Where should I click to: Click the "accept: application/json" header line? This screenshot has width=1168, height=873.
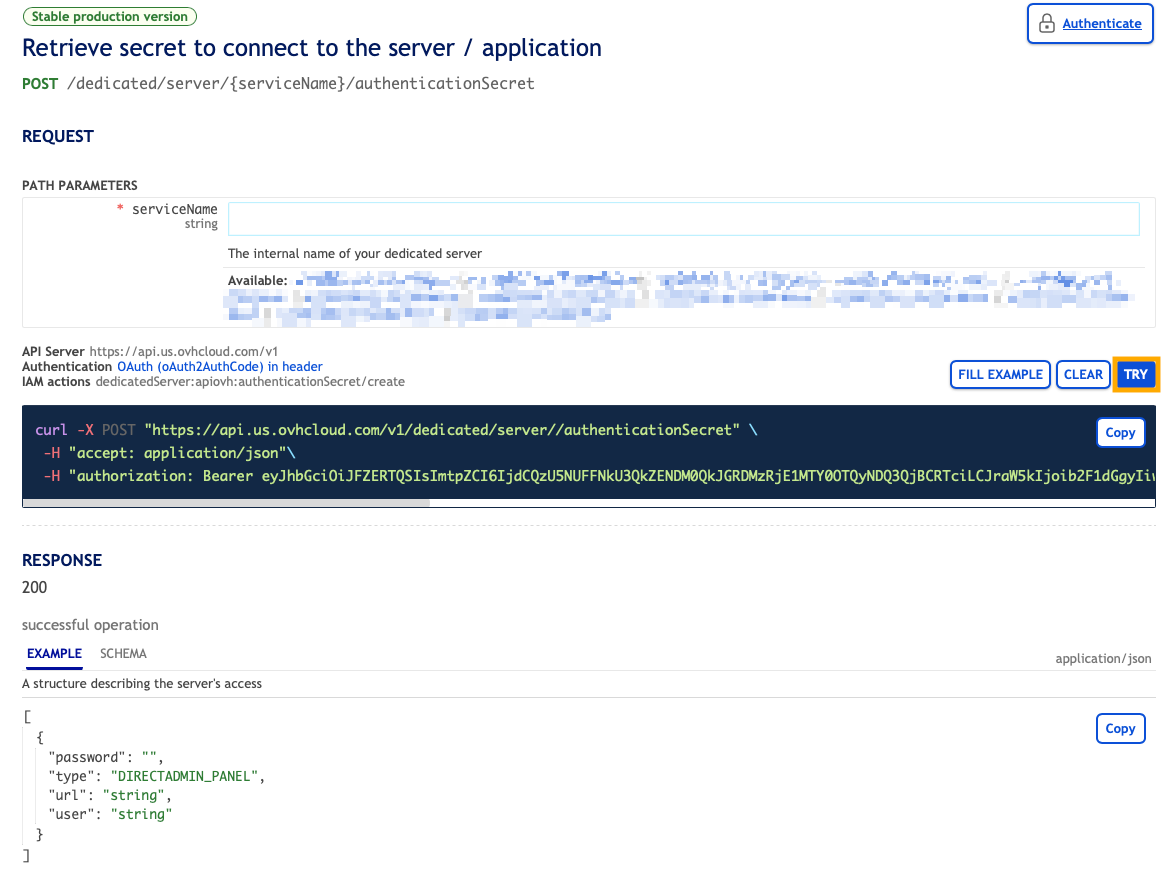[169, 453]
